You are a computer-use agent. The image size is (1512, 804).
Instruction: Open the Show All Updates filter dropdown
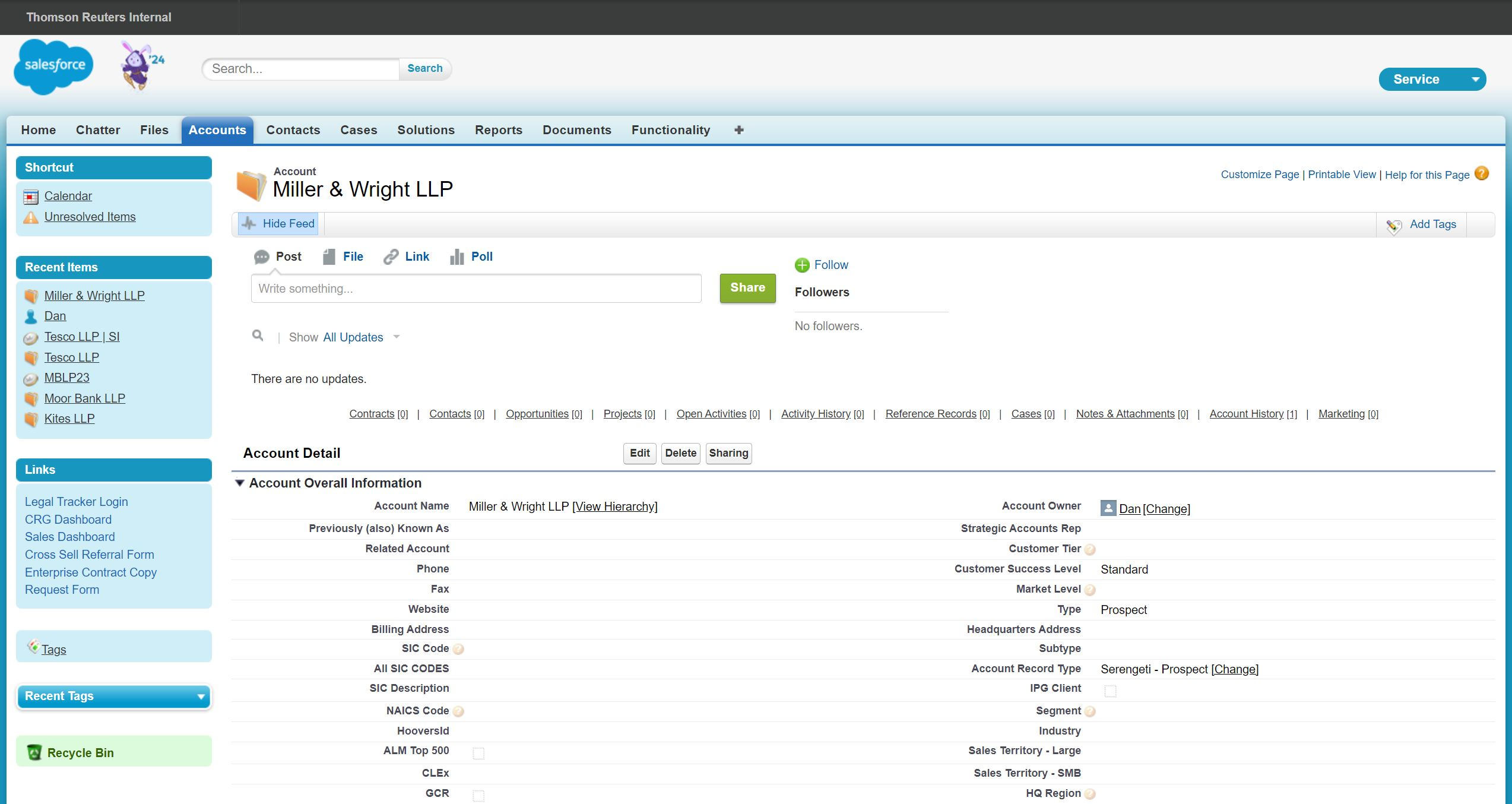[x=361, y=337]
